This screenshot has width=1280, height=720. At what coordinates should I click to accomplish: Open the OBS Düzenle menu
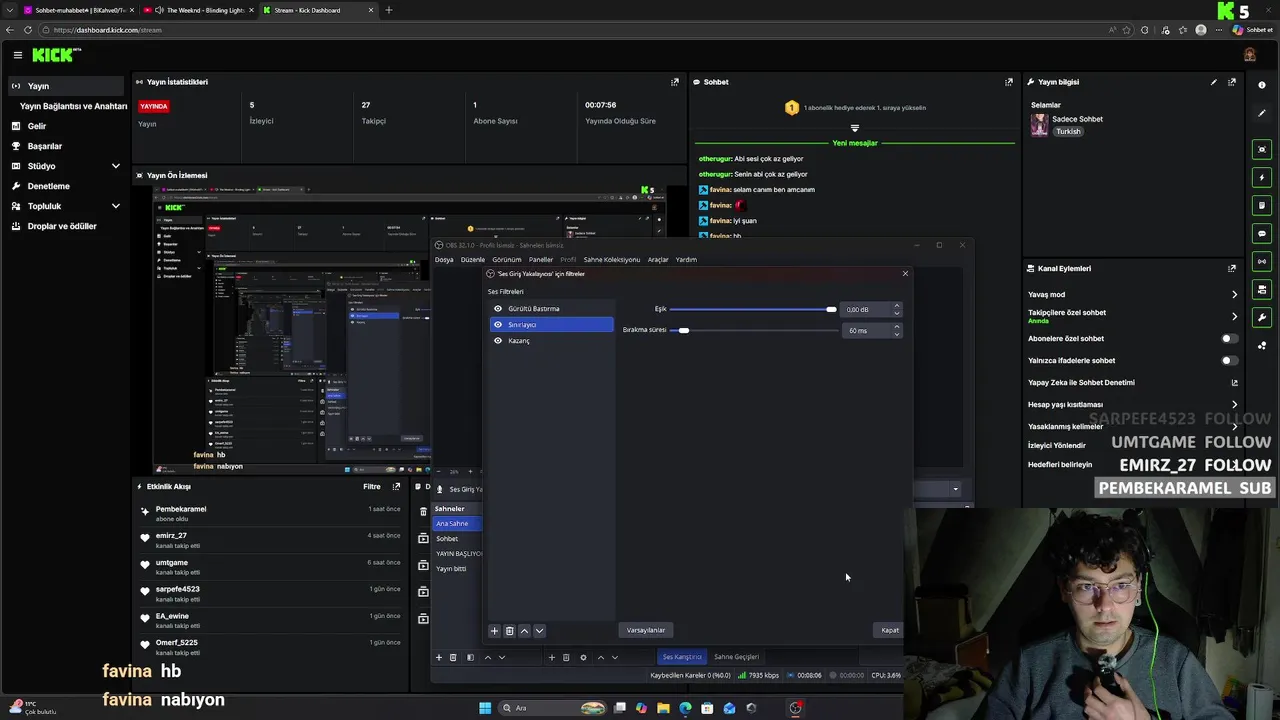pyautogui.click(x=472, y=259)
